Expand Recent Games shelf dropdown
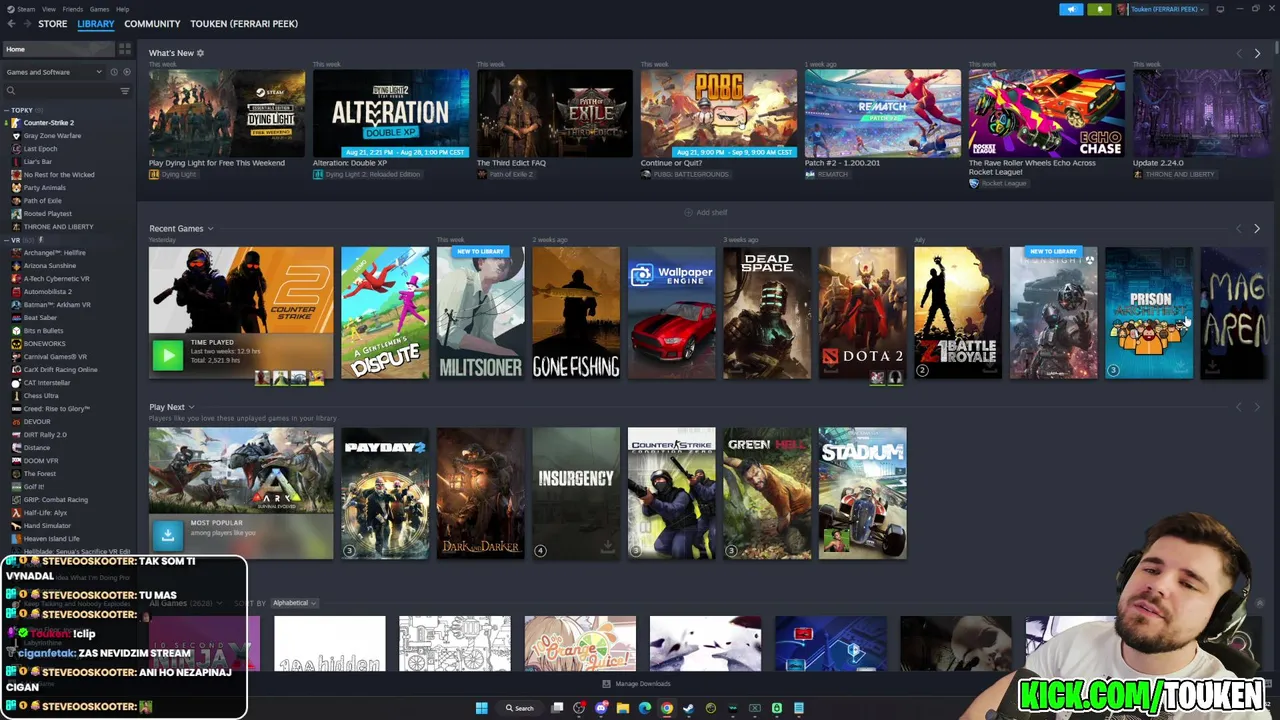Image resolution: width=1280 pixels, height=720 pixels. [x=210, y=229]
